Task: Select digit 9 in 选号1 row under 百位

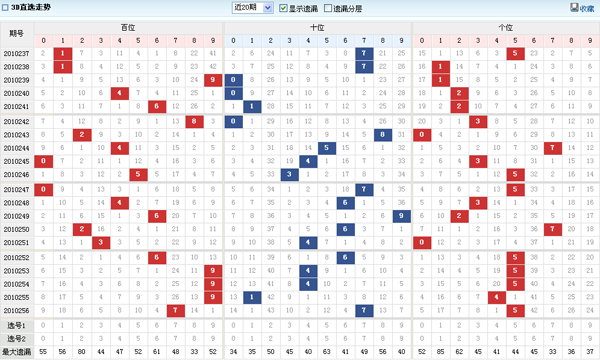Action: click(213, 326)
